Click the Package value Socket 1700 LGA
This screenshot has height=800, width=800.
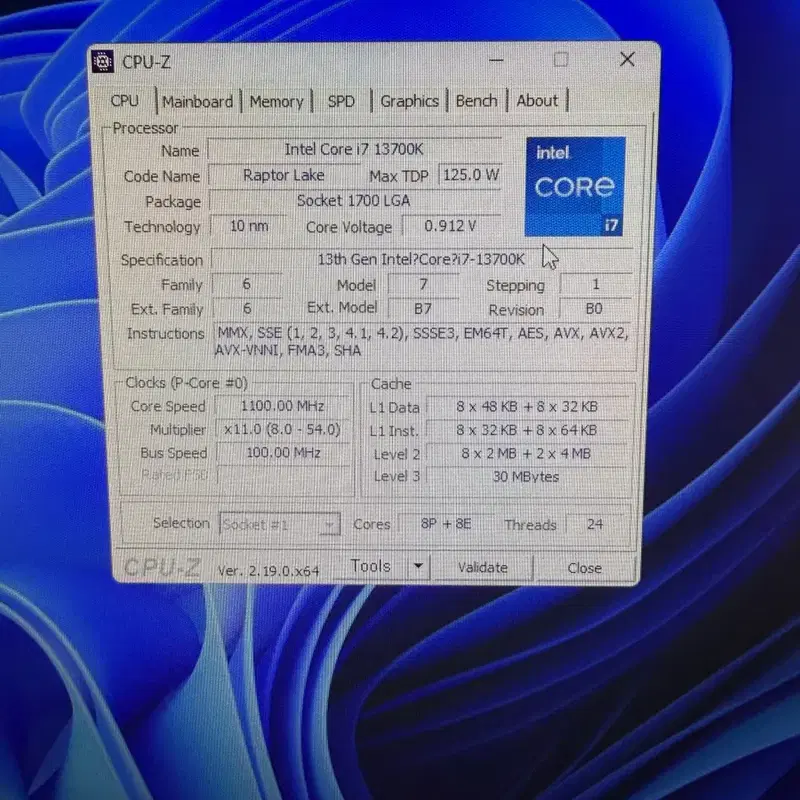point(354,201)
